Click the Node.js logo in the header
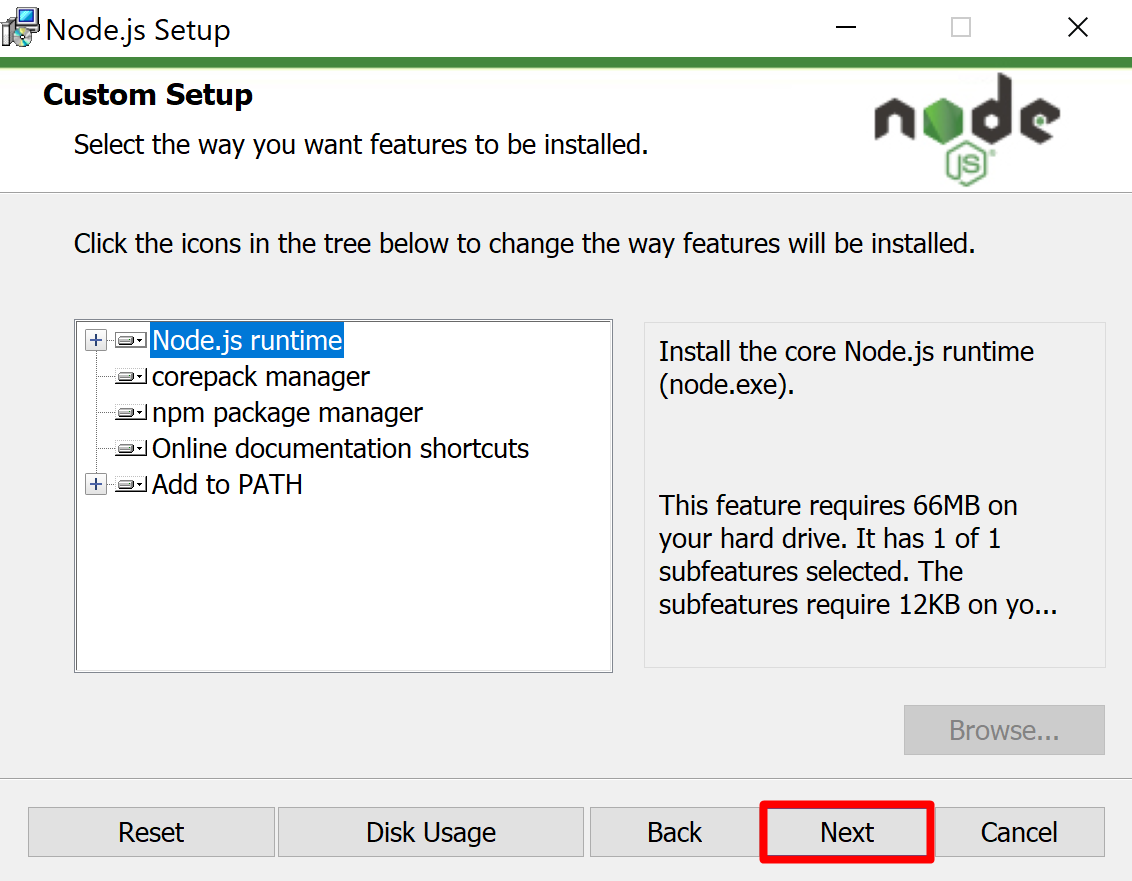Image resolution: width=1132 pixels, height=881 pixels. [x=966, y=129]
